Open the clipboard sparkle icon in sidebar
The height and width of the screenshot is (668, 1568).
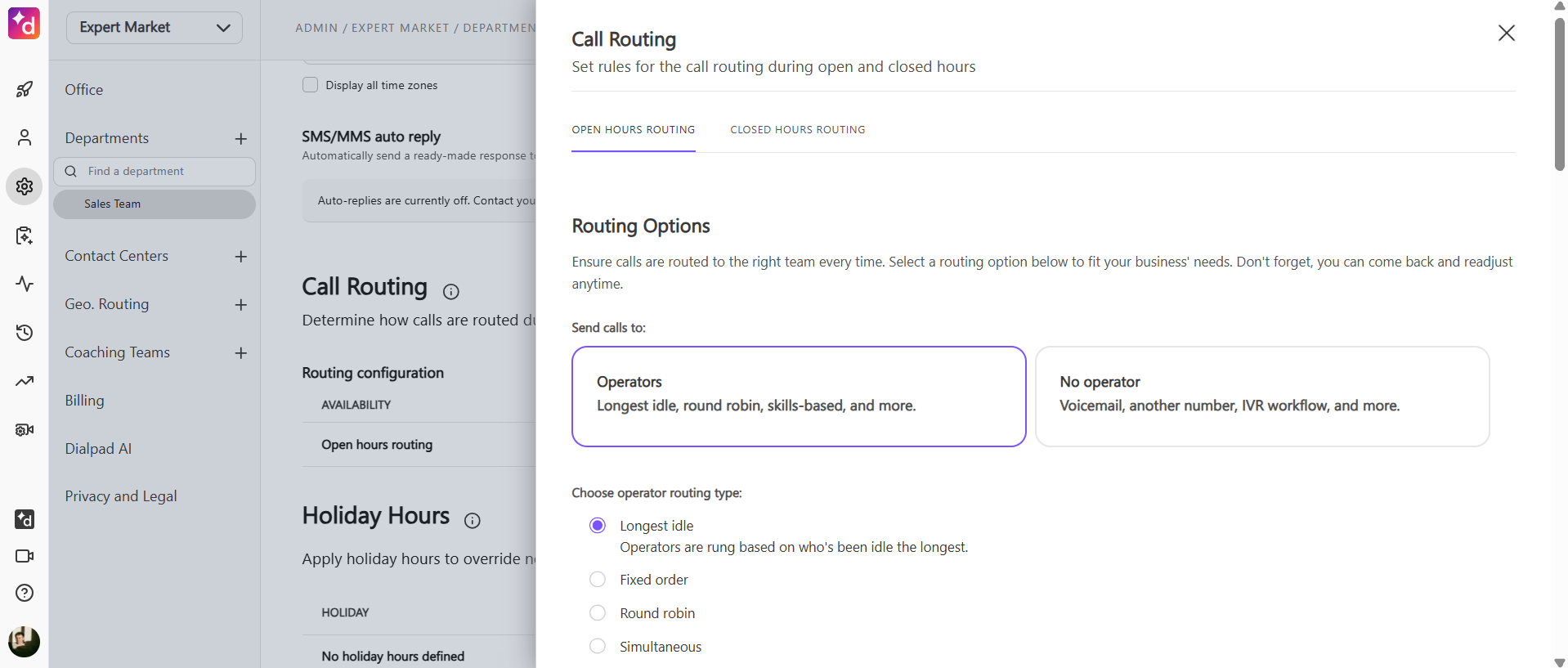(25, 235)
